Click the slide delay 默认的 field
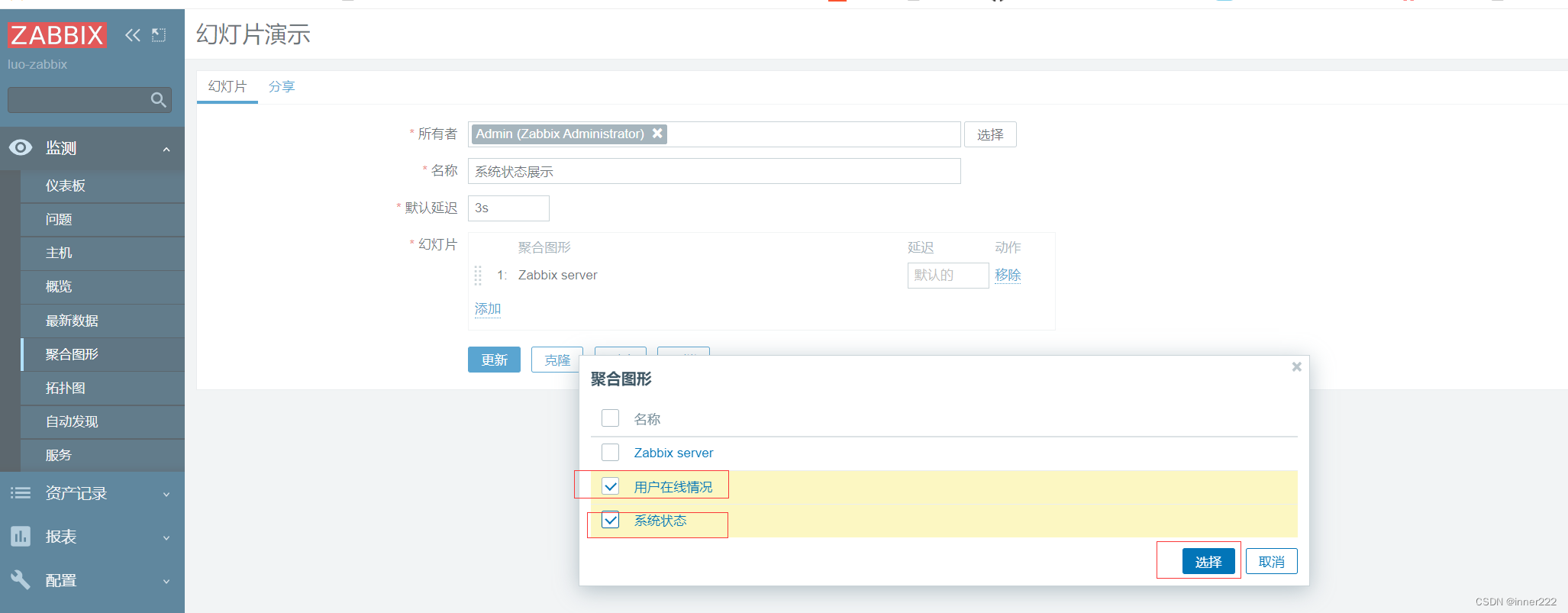Image resolution: width=1568 pixels, height=613 pixels. (948, 275)
